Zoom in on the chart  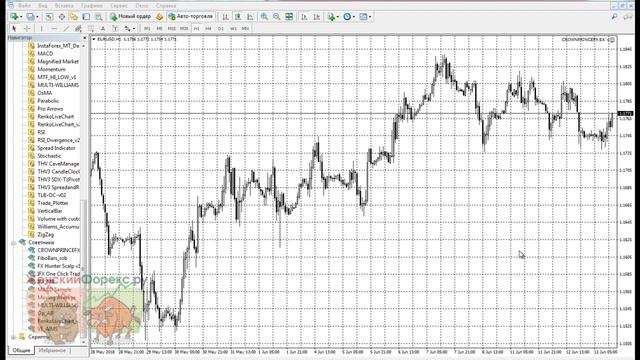coord(264,17)
